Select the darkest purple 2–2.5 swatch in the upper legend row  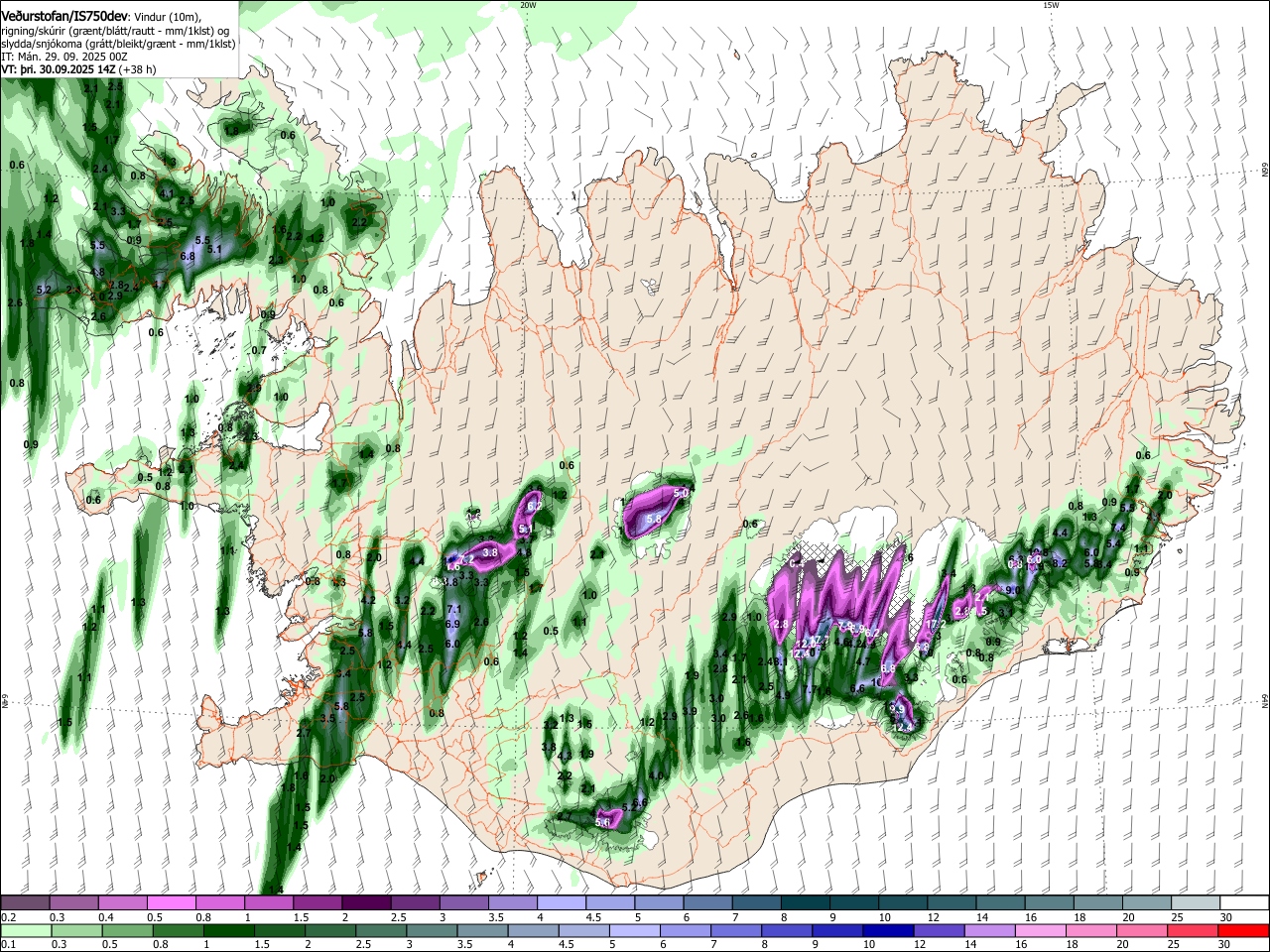pos(366,902)
